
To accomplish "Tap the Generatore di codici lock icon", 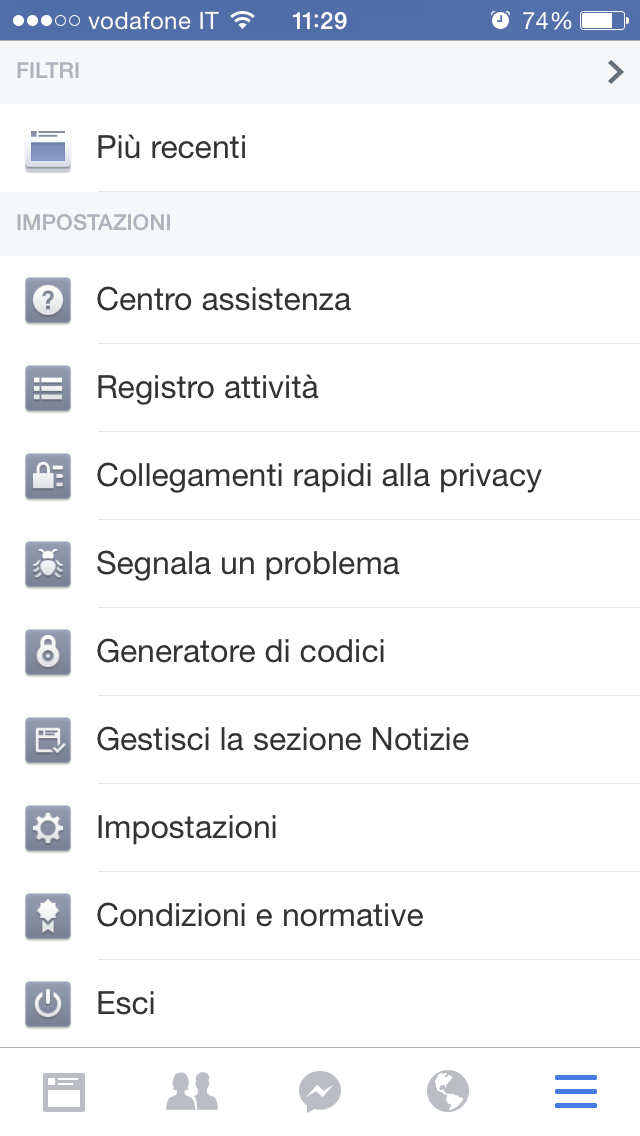I will tap(48, 652).
